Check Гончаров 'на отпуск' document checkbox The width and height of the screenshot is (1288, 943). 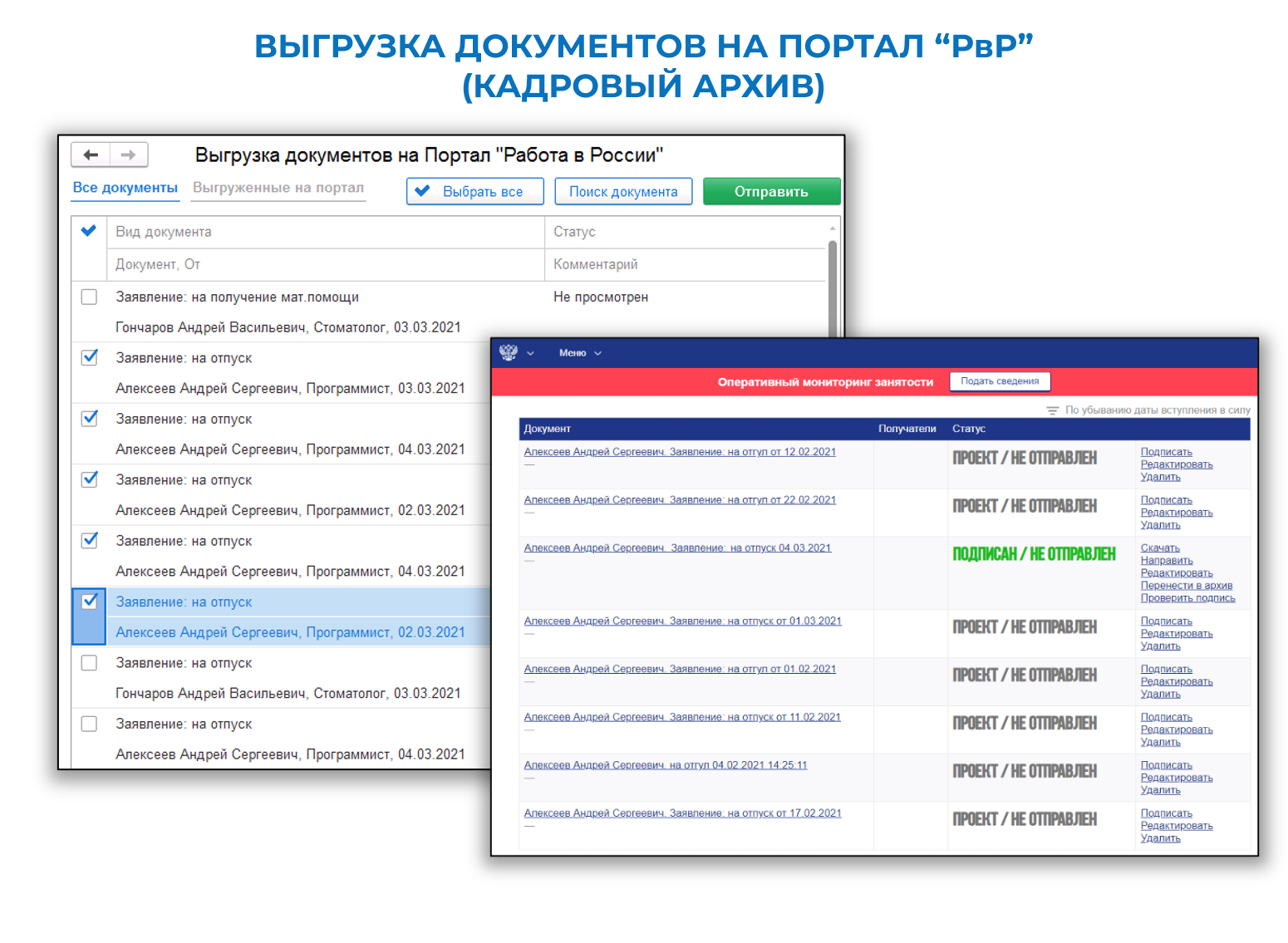(89, 662)
